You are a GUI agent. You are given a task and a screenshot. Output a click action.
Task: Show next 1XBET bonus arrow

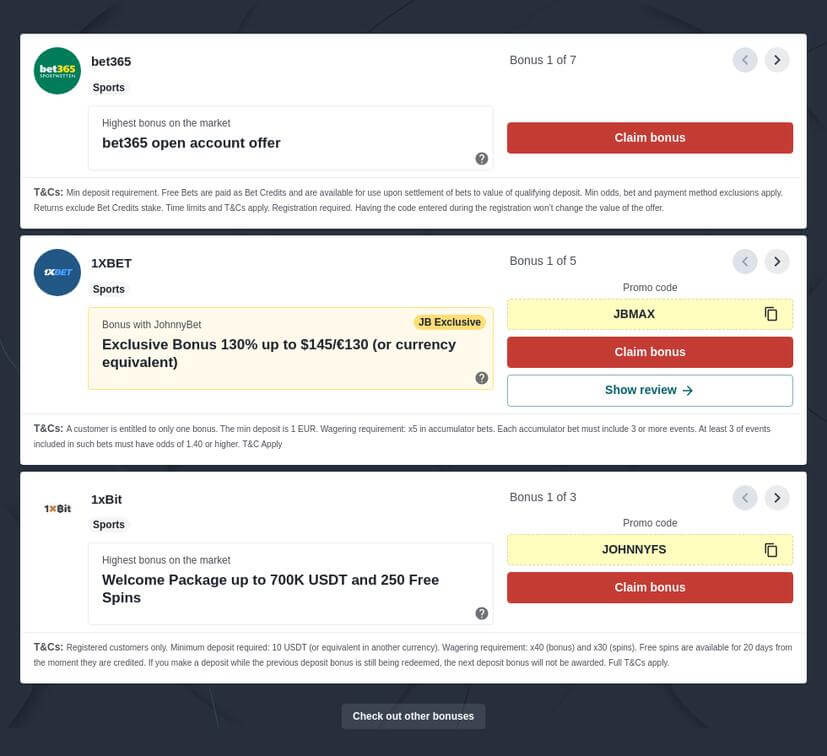click(777, 261)
